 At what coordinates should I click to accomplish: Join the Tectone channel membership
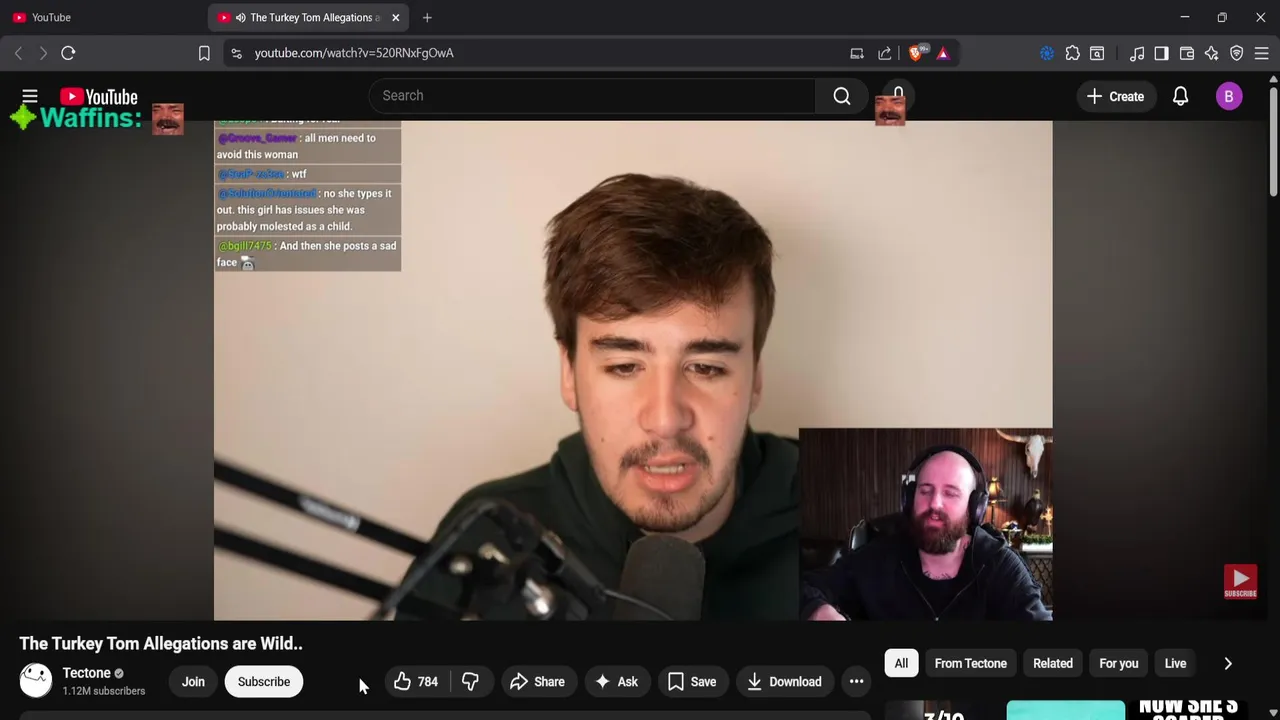coord(193,682)
